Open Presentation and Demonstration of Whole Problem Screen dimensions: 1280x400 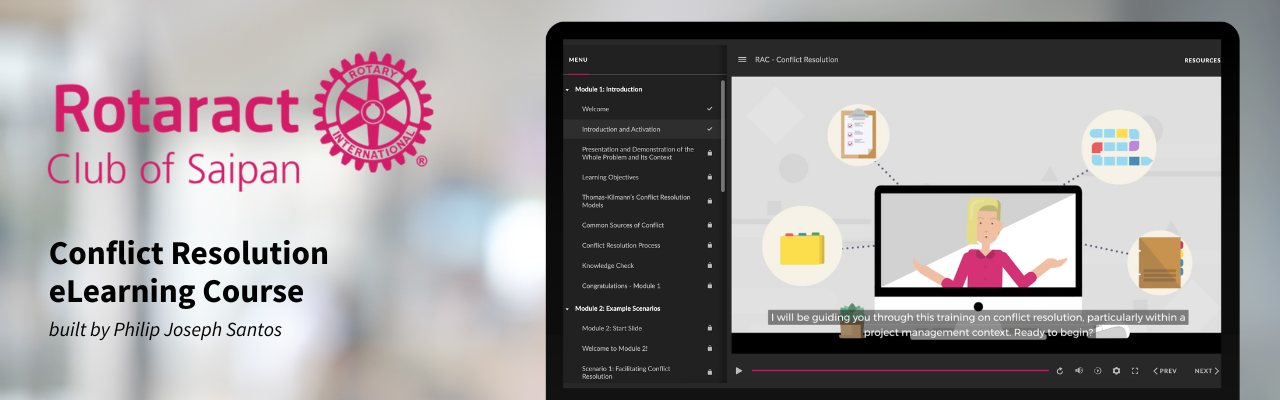[x=640, y=153]
